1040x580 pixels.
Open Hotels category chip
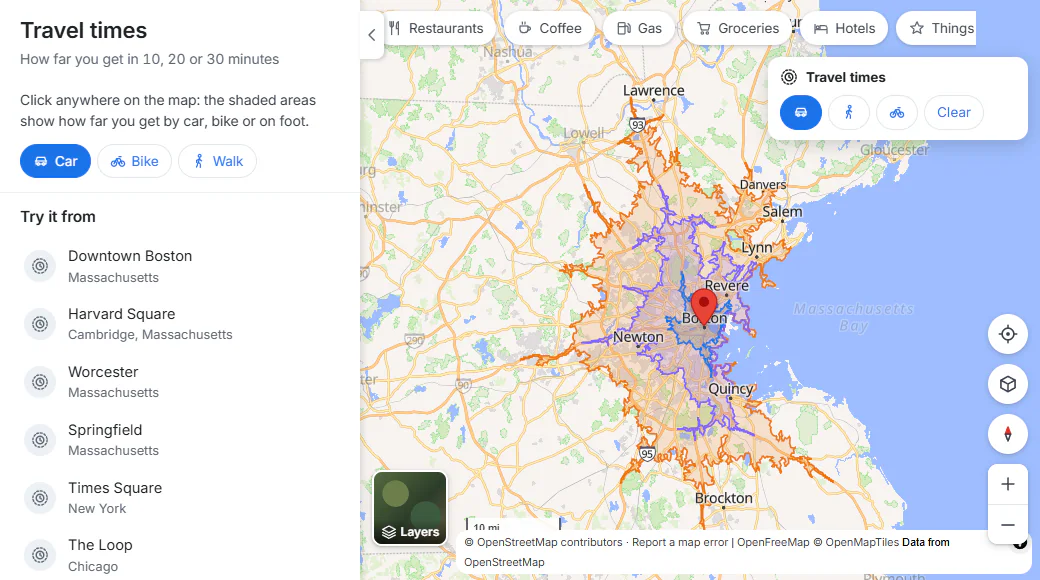[x=844, y=29]
